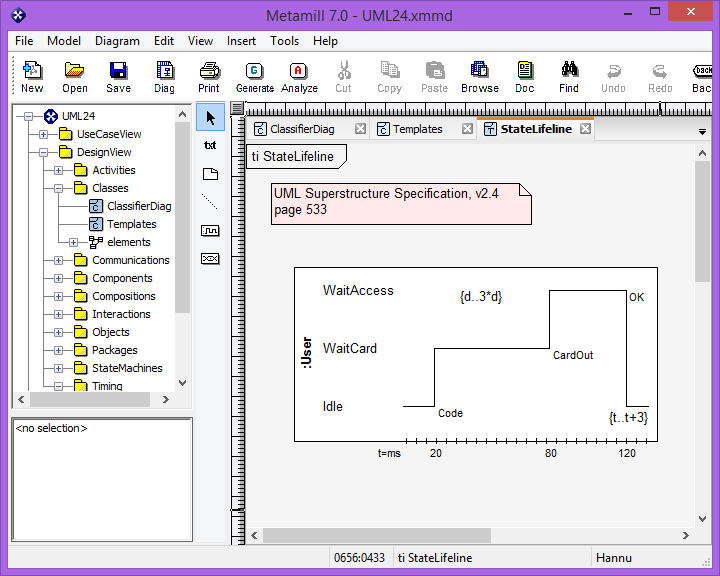
Task: Expand the UseCaseView tree node
Action: click(x=43, y=134)
